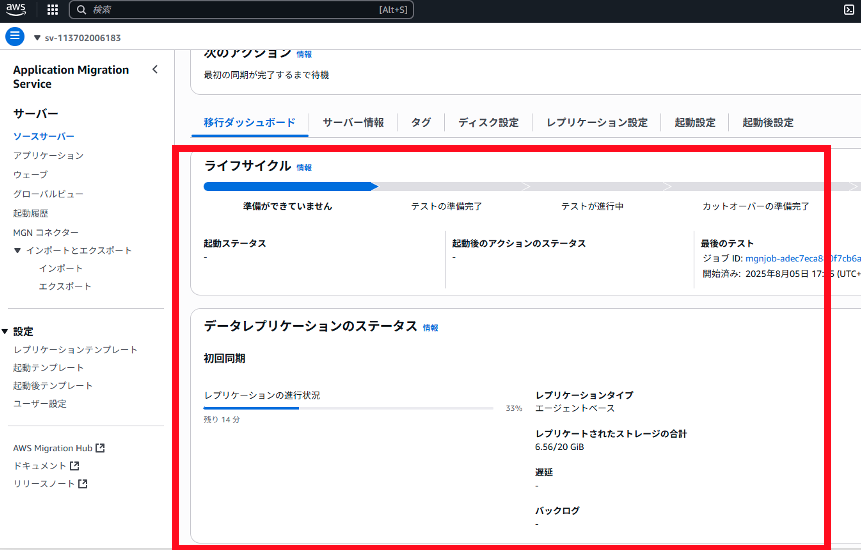Open アプリケーション in sidebar
861x550 pixels.
coord(48,155)
